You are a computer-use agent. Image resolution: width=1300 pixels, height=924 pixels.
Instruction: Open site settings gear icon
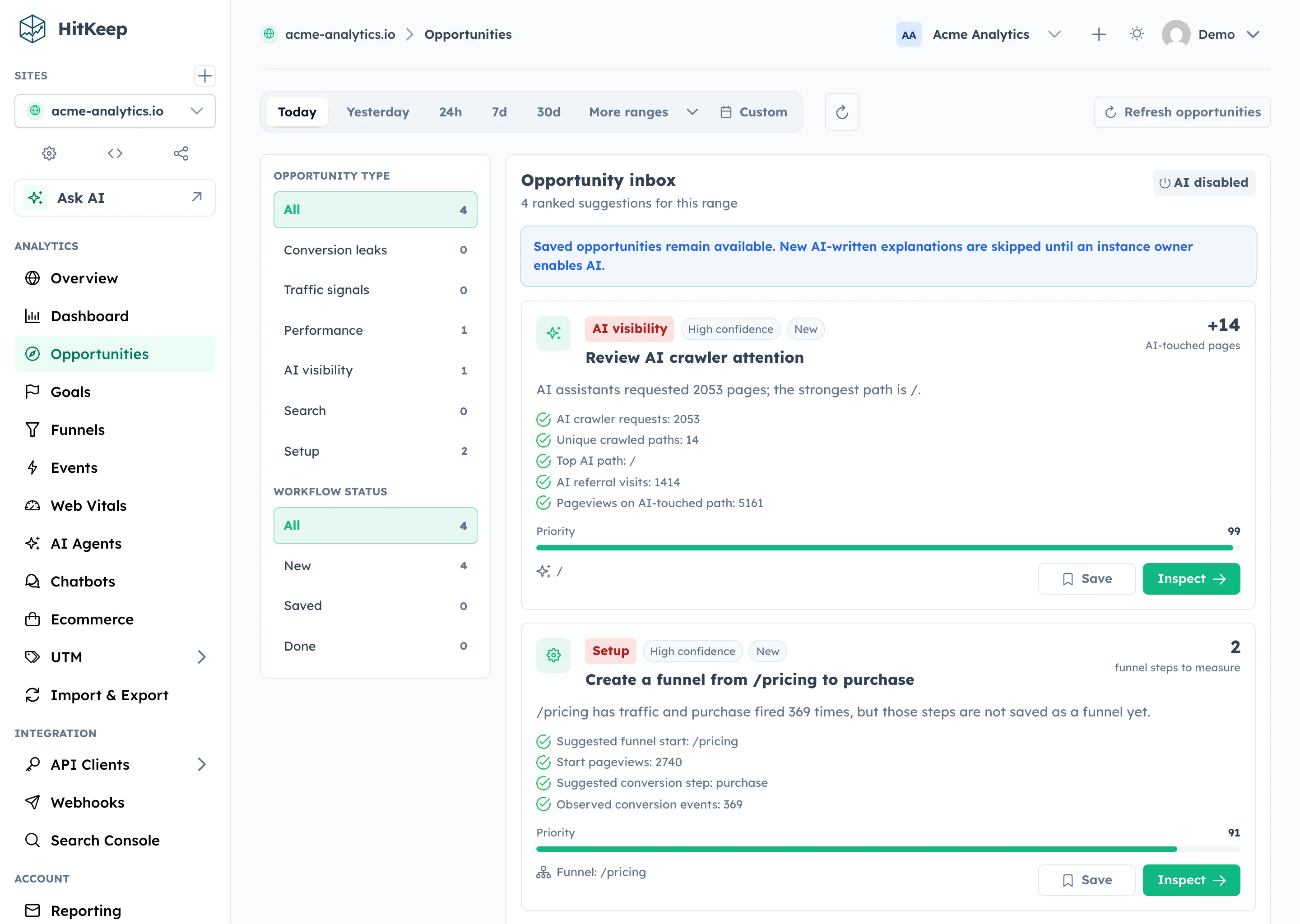pyautogui.click(x=50, y=153)
